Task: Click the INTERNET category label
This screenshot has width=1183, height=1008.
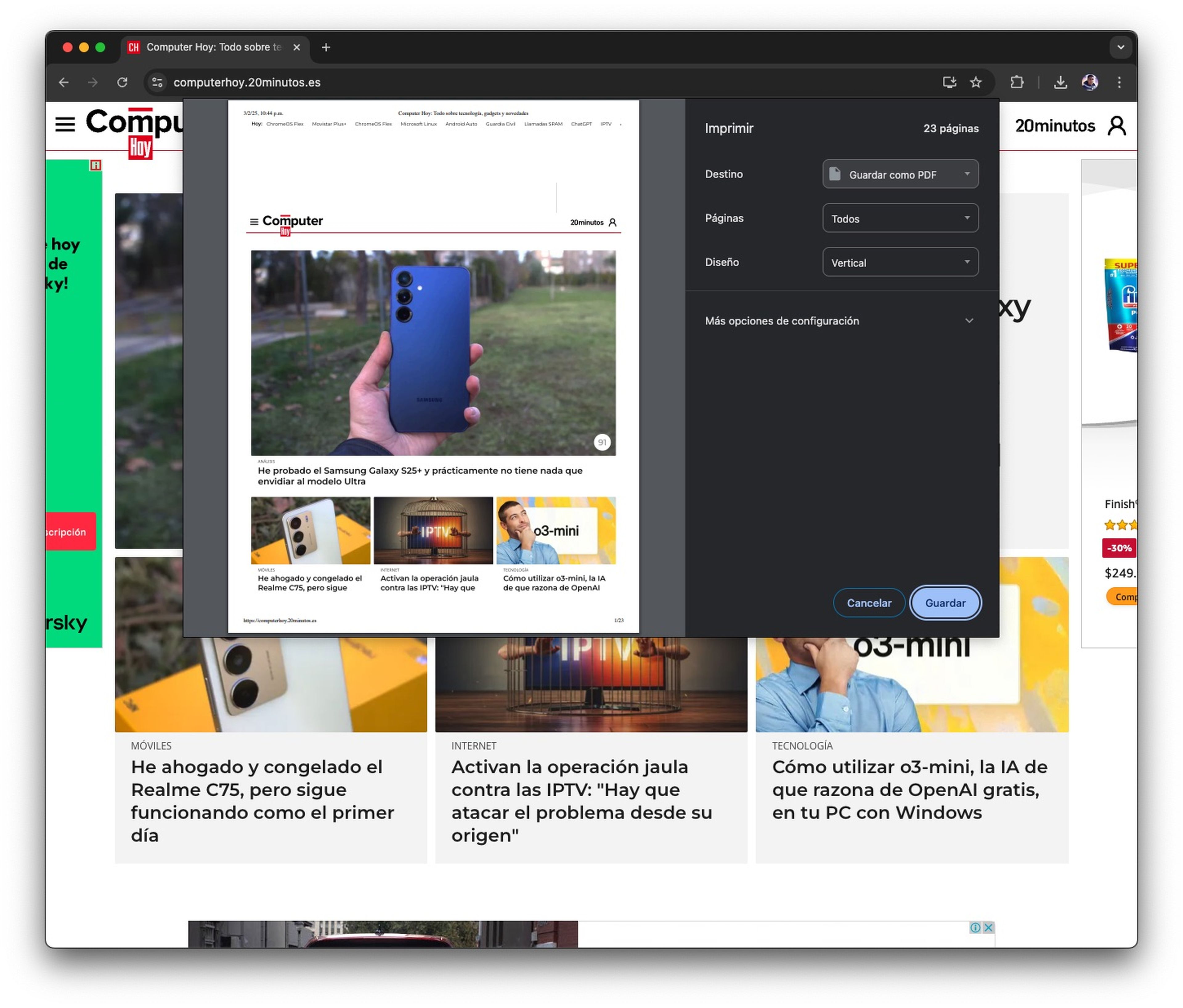Action: tap(473, 746)
